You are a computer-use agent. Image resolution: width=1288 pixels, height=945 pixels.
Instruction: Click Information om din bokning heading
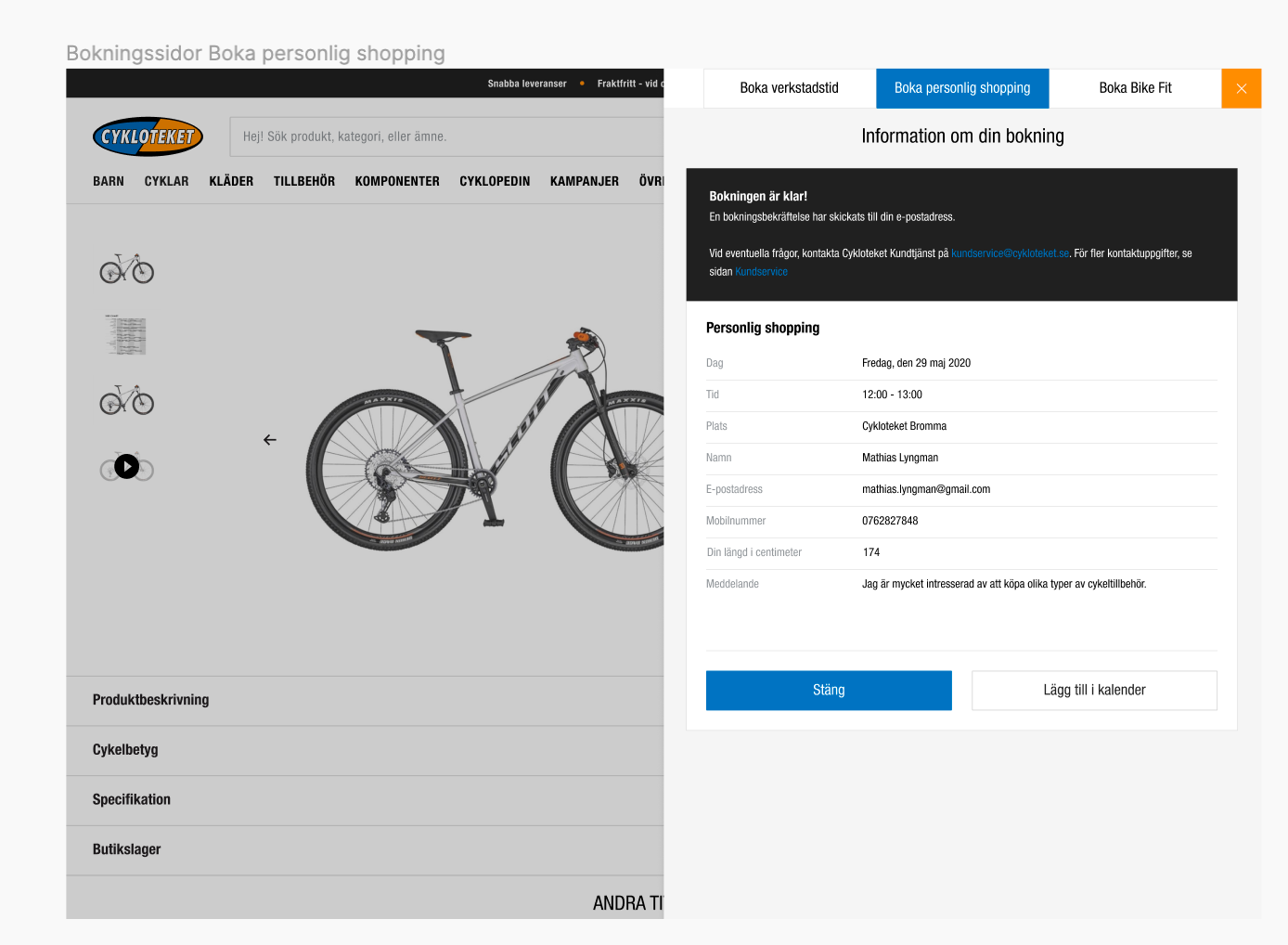[x=962, y=136]
